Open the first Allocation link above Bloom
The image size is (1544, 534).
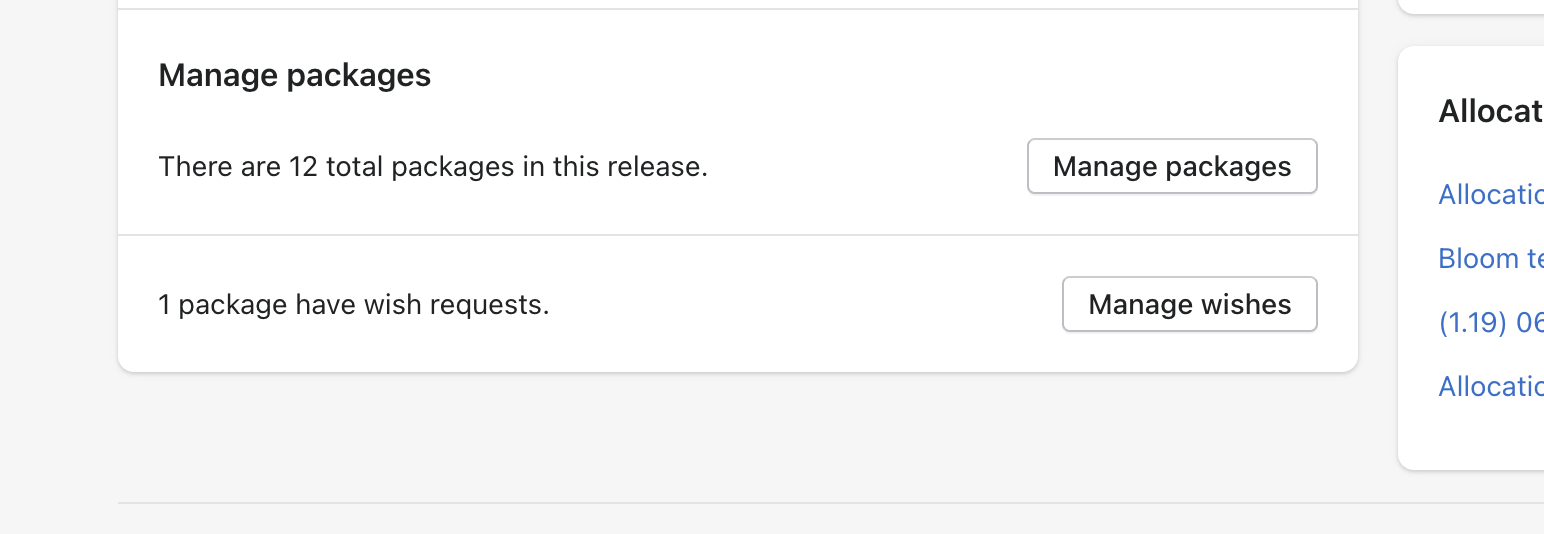click(1490, 195)
